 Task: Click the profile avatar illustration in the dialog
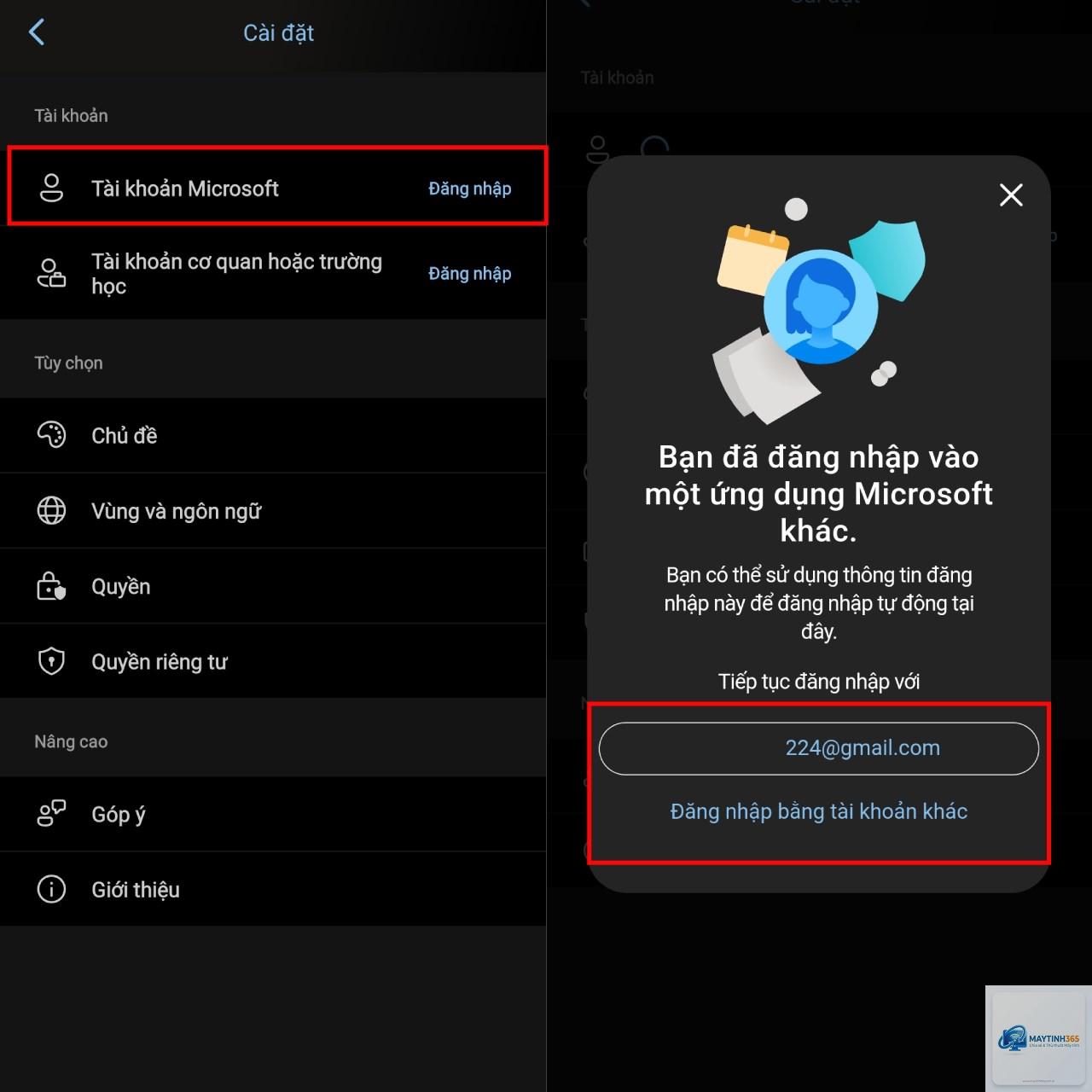[x=821, y=306]
